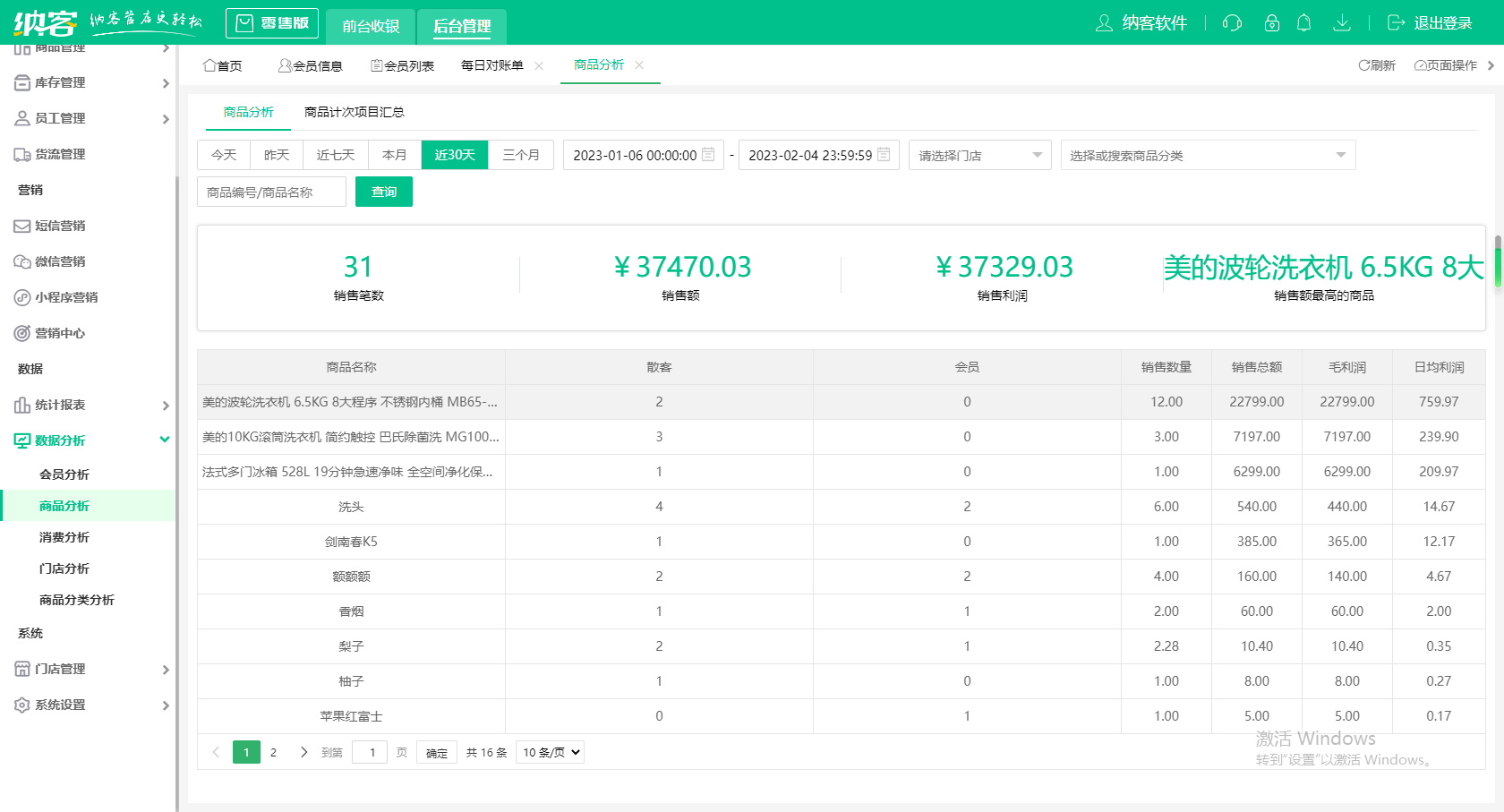Screen dimensions: 1504x812
Task: Open the product category search dropdown
Action: 1207,155
